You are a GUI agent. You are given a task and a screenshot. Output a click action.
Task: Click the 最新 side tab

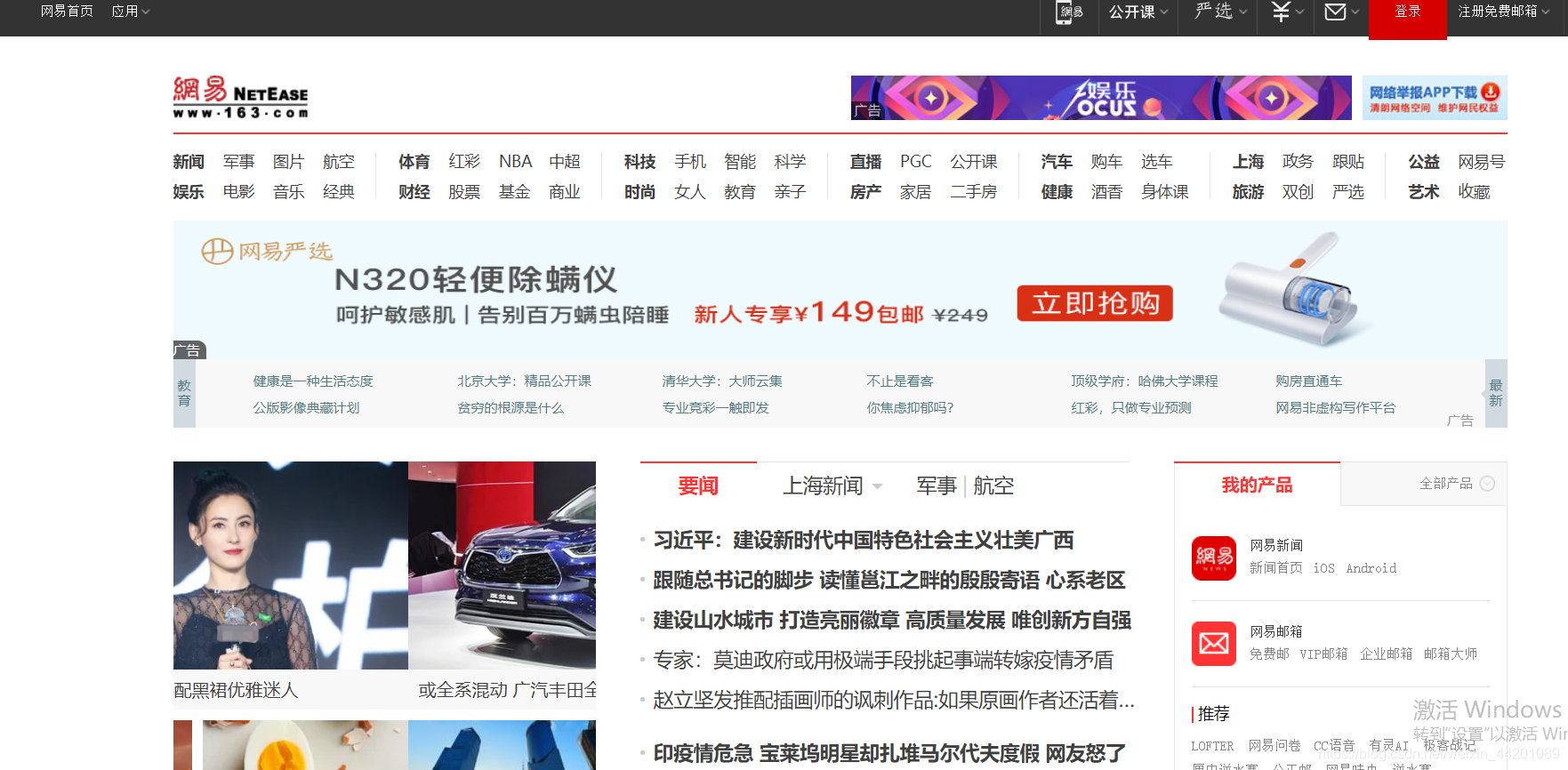point(1496,393)
